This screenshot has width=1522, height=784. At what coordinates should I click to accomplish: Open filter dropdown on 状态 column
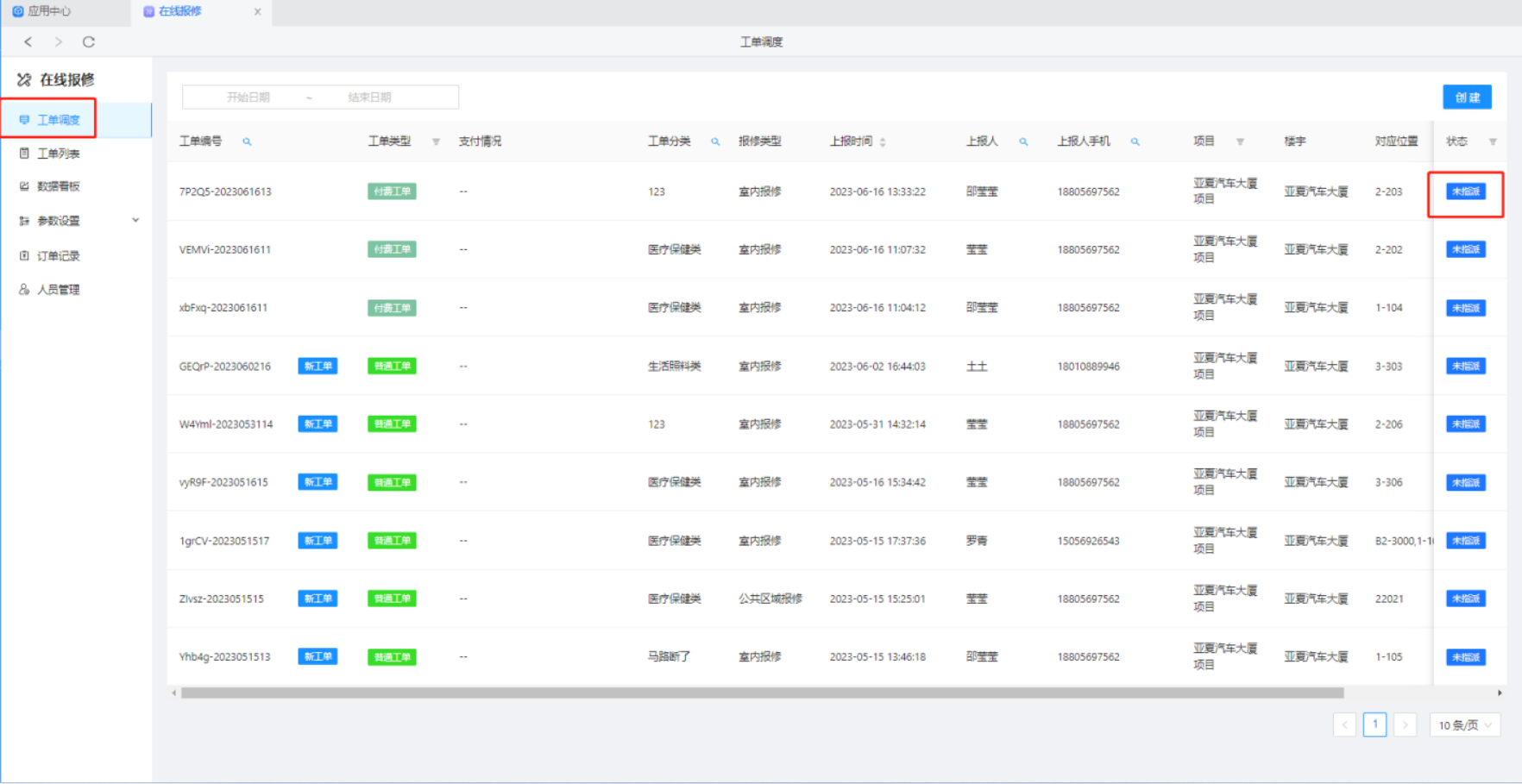tap(1493, 142)
